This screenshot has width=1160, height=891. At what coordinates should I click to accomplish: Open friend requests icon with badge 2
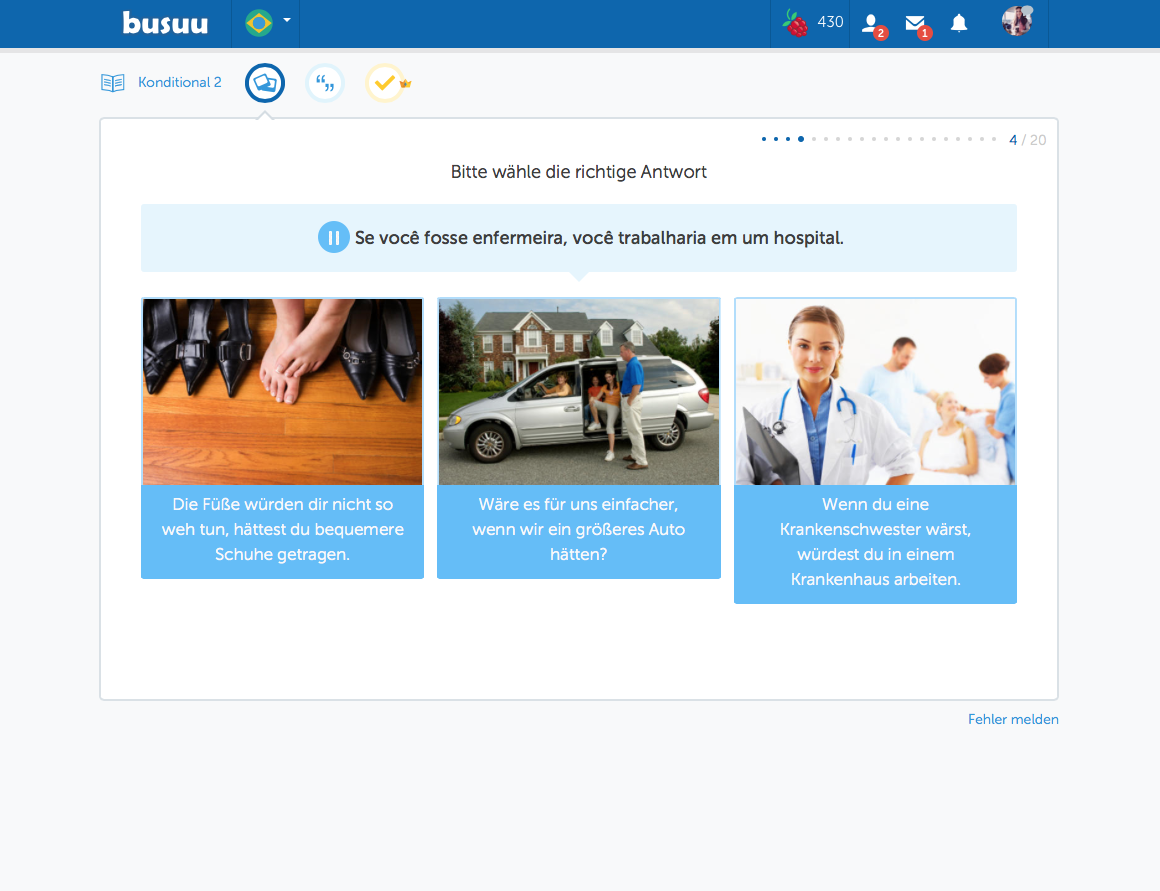pos(874,25)
